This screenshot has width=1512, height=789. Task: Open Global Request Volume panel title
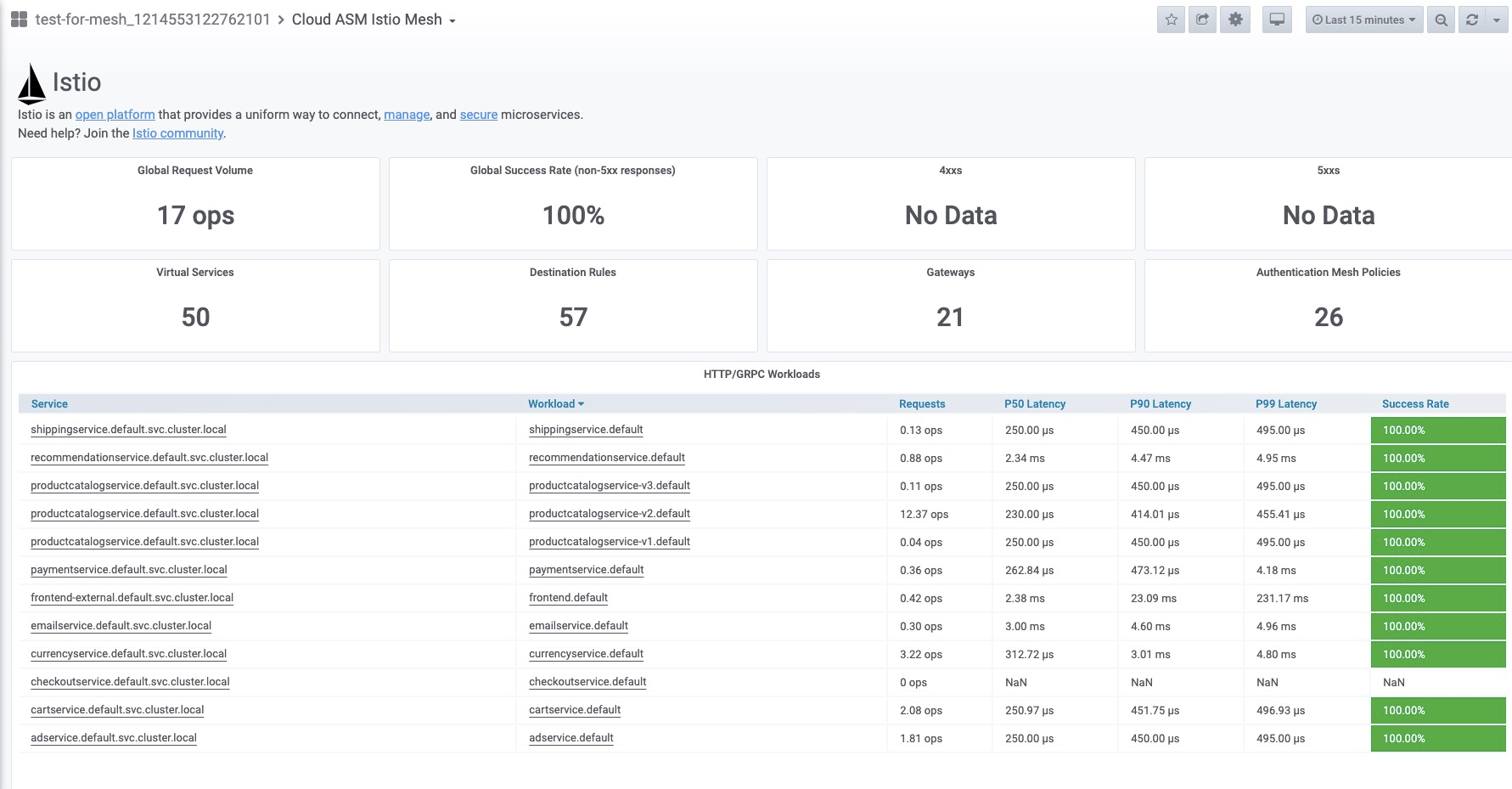point(195,171)
